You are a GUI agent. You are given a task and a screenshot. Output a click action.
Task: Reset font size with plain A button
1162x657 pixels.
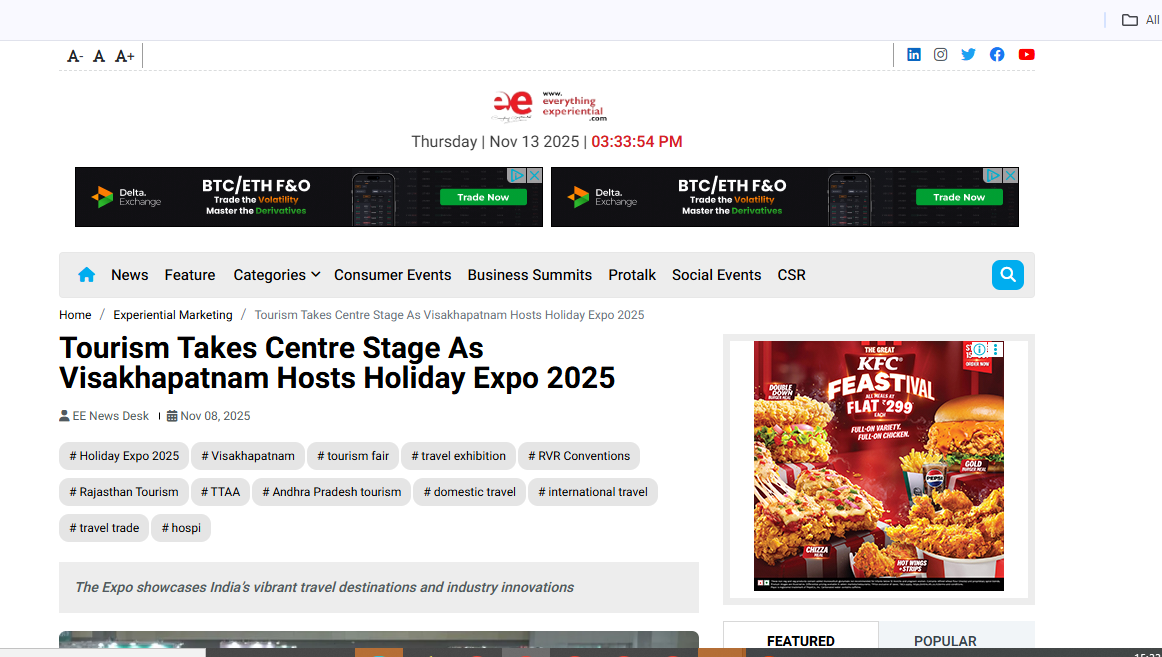coord(99,56)
